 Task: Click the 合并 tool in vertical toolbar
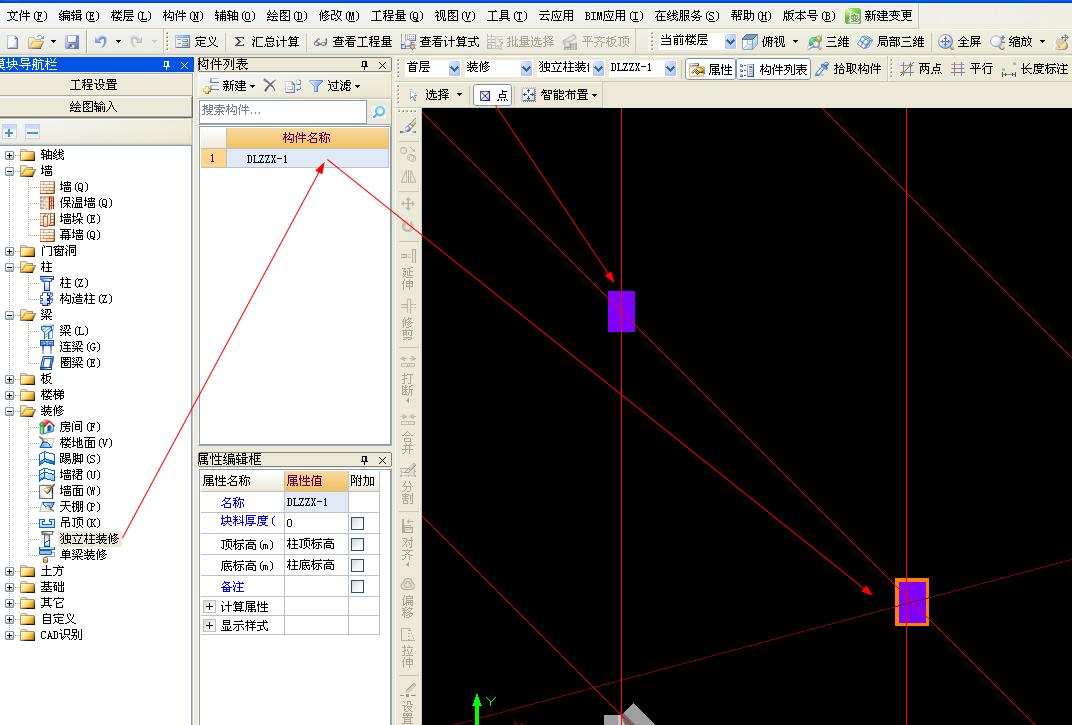click(408, 434)
